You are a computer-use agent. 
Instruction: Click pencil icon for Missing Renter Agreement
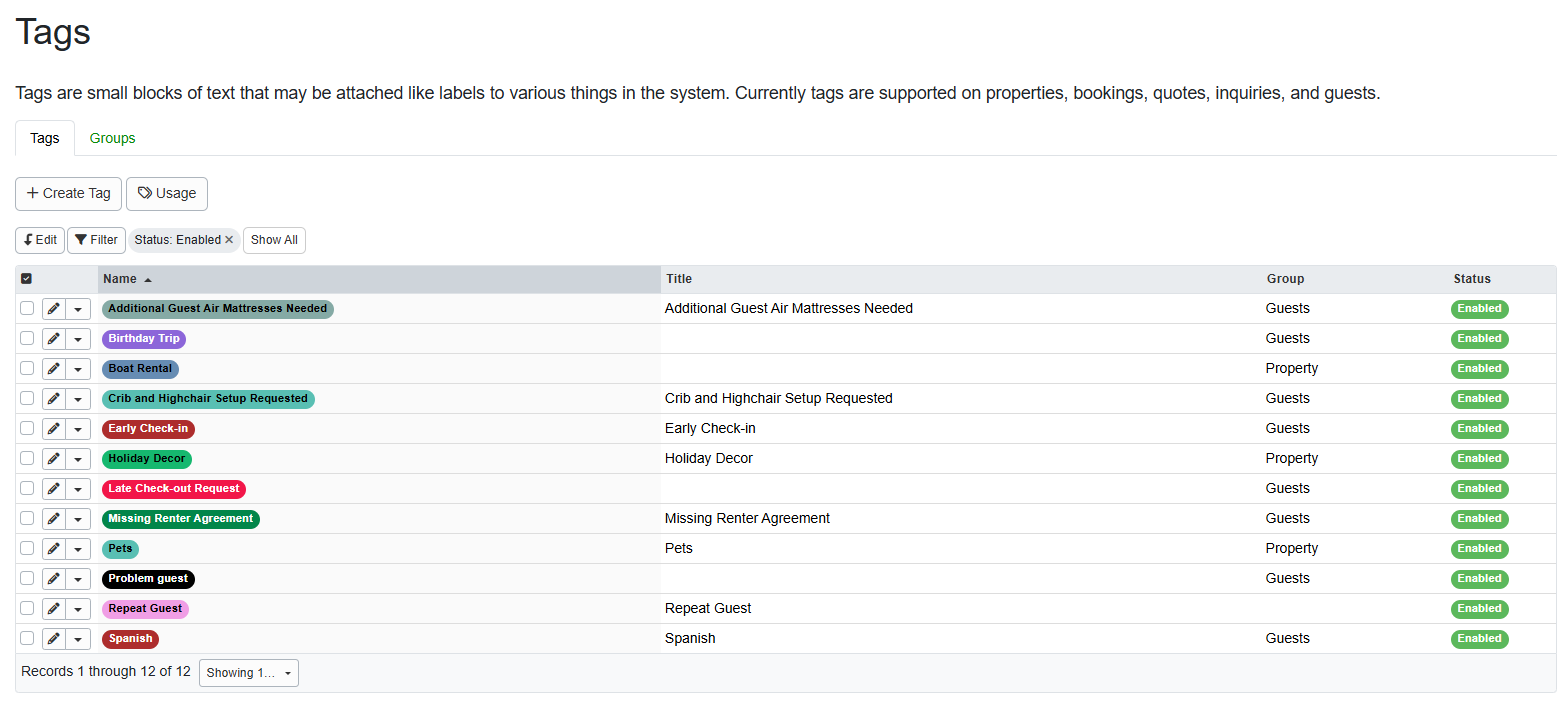pos(54,519)
